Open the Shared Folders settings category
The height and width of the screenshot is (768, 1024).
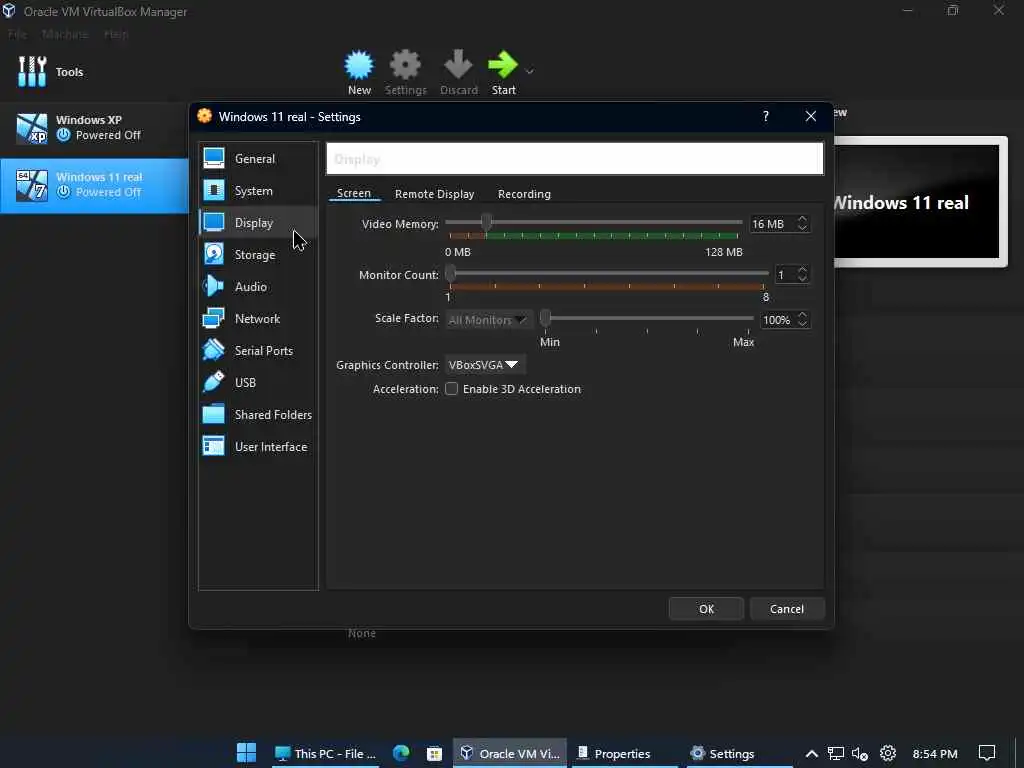[x=258, y=415]
